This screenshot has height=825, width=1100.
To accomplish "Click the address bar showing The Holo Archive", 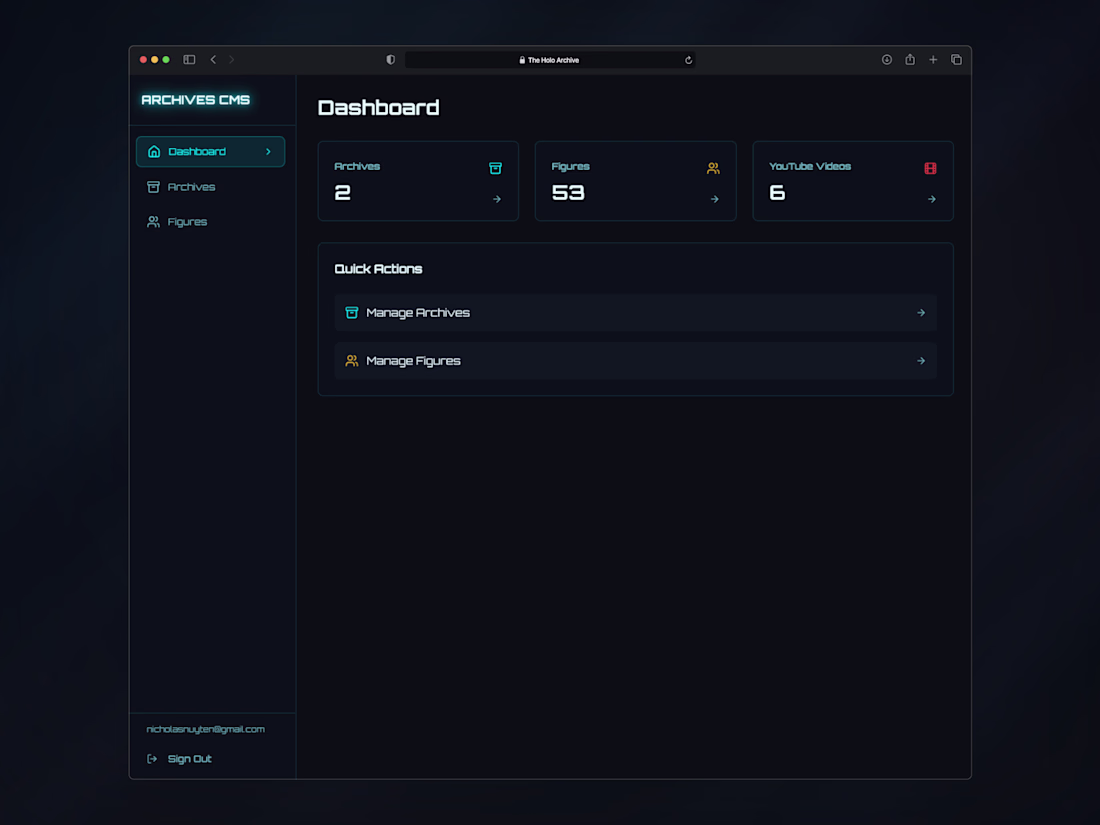I will click(x=550, y=60).
